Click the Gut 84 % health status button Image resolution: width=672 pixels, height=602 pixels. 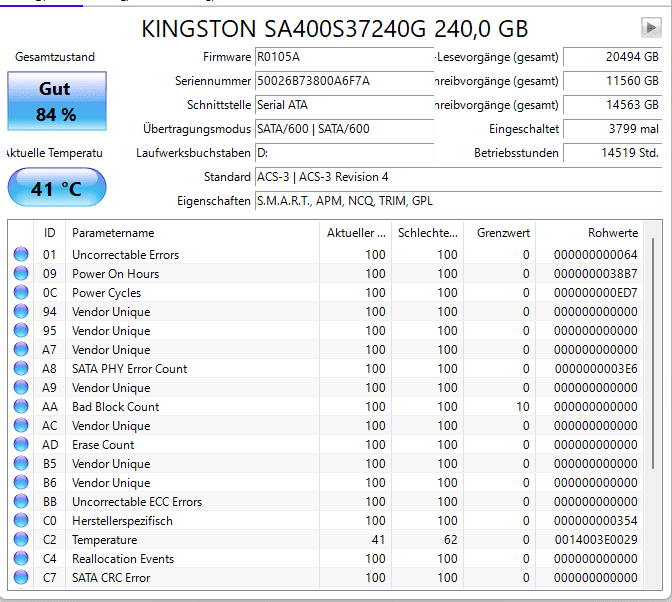[57, 101]
